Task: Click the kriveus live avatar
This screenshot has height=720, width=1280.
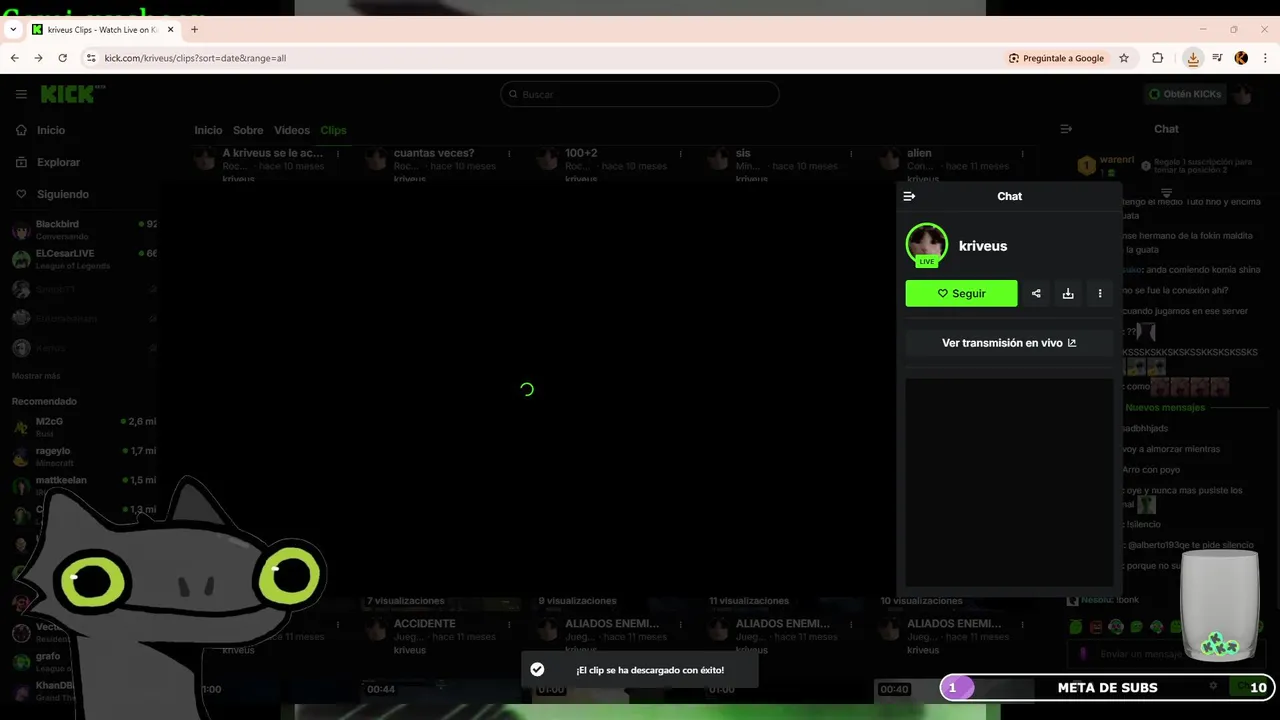Action: 926,245
